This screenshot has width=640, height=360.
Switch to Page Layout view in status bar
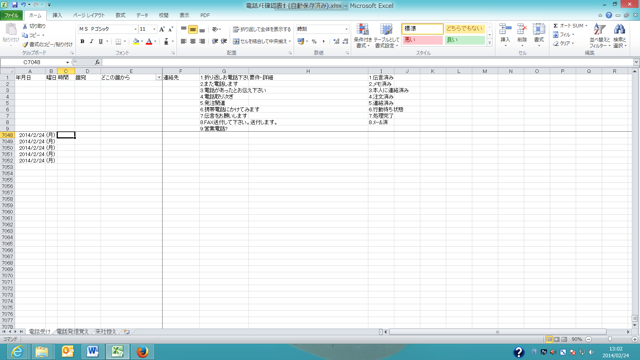pyautogui.click(x=557, y=339)
